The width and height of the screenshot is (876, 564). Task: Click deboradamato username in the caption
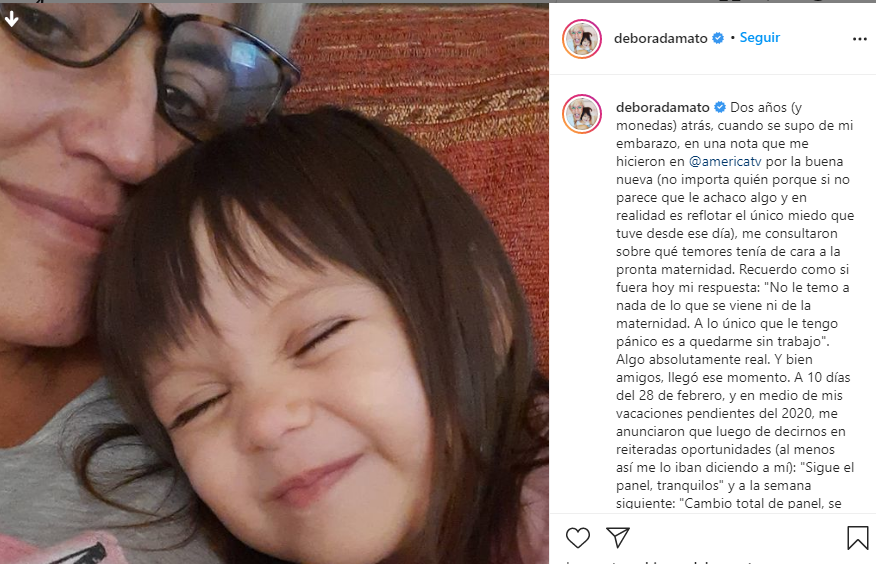point(663,107)
